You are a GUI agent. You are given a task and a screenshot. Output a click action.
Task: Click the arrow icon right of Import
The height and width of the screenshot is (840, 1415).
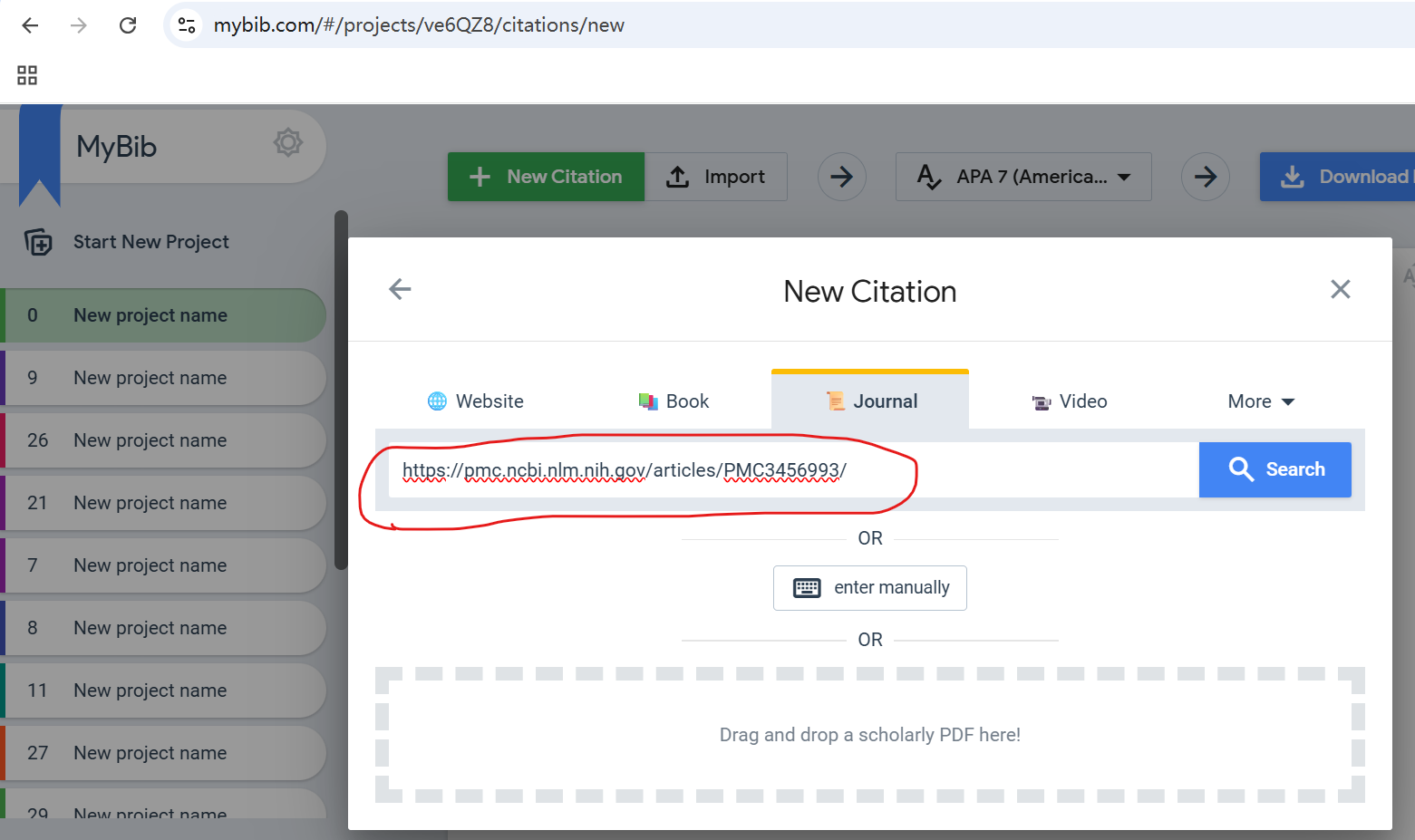coord(841,177)
